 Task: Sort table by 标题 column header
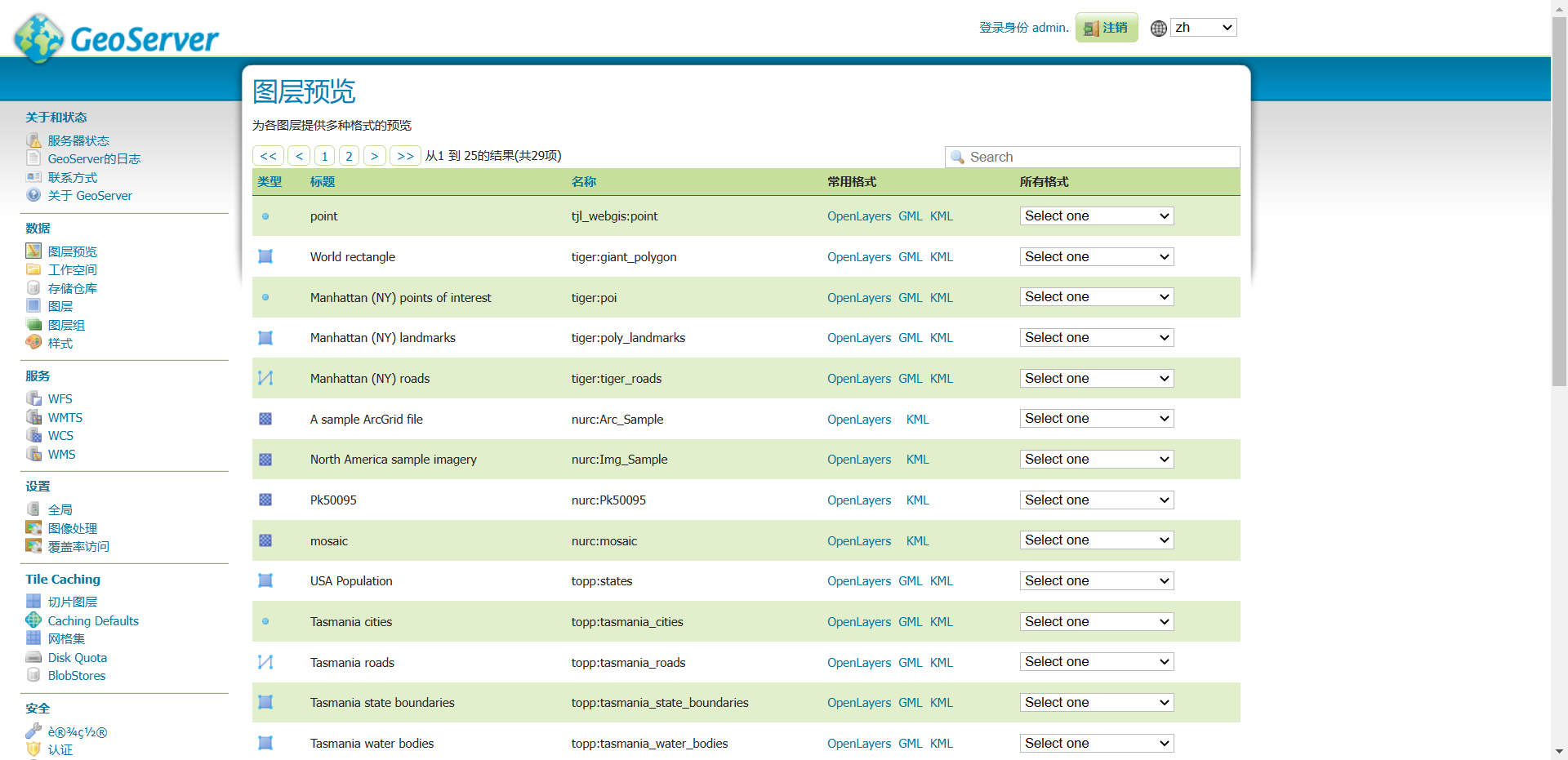323,182
